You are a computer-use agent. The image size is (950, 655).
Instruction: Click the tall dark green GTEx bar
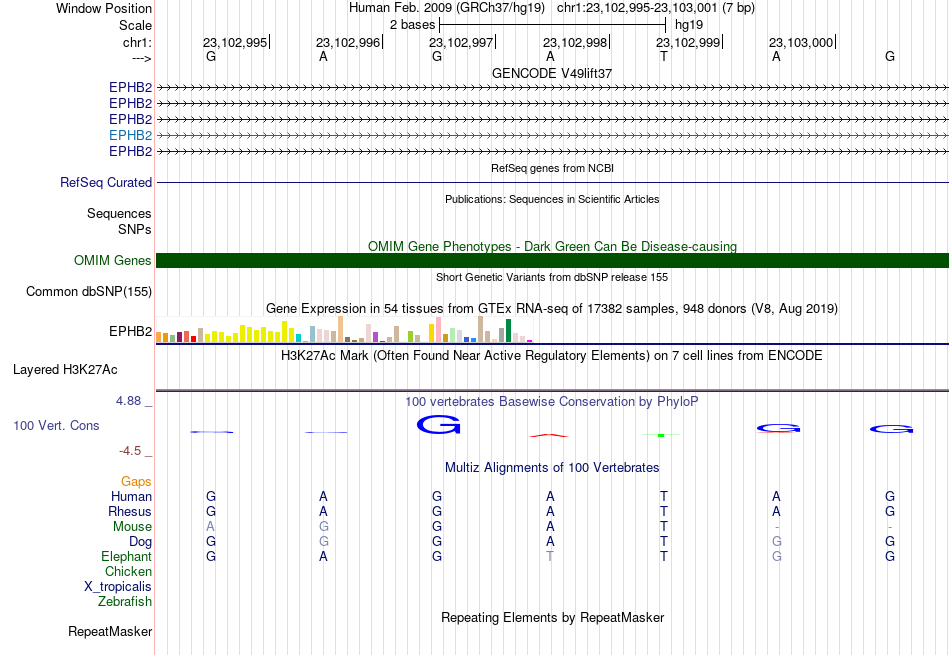tap(508, 331)
